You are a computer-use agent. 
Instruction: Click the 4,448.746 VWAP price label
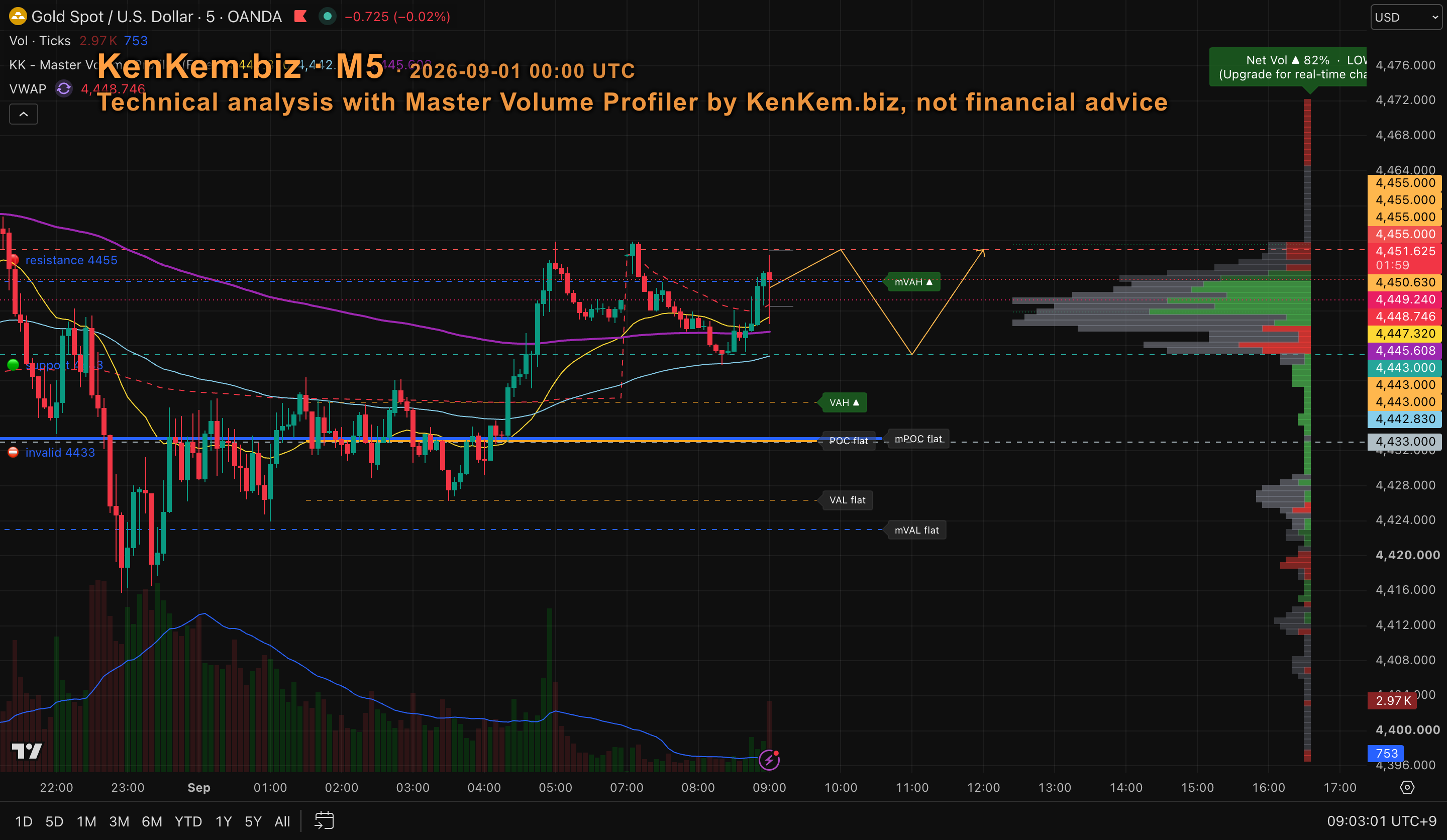click(1404, 317)
